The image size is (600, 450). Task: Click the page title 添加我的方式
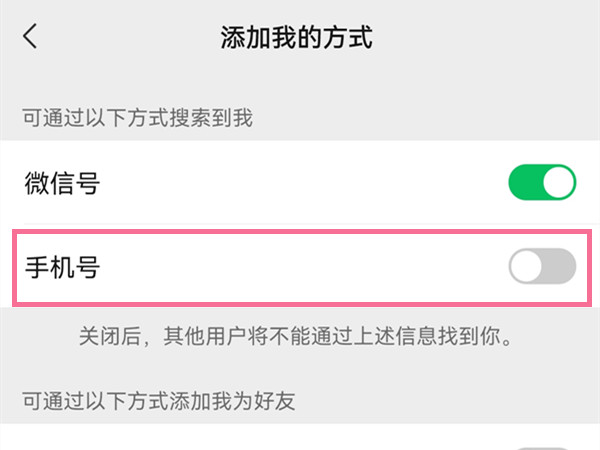[296, 38]
